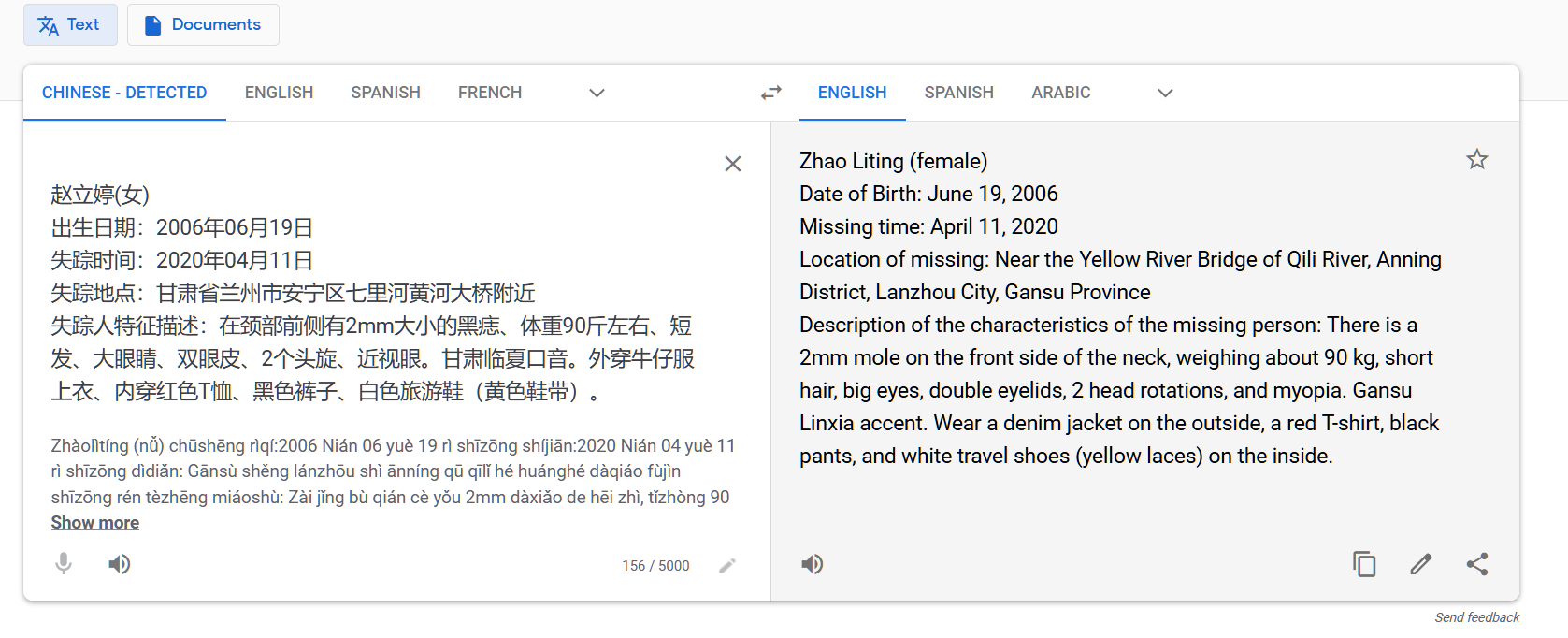Listen to the English translation

pos(813,564)
